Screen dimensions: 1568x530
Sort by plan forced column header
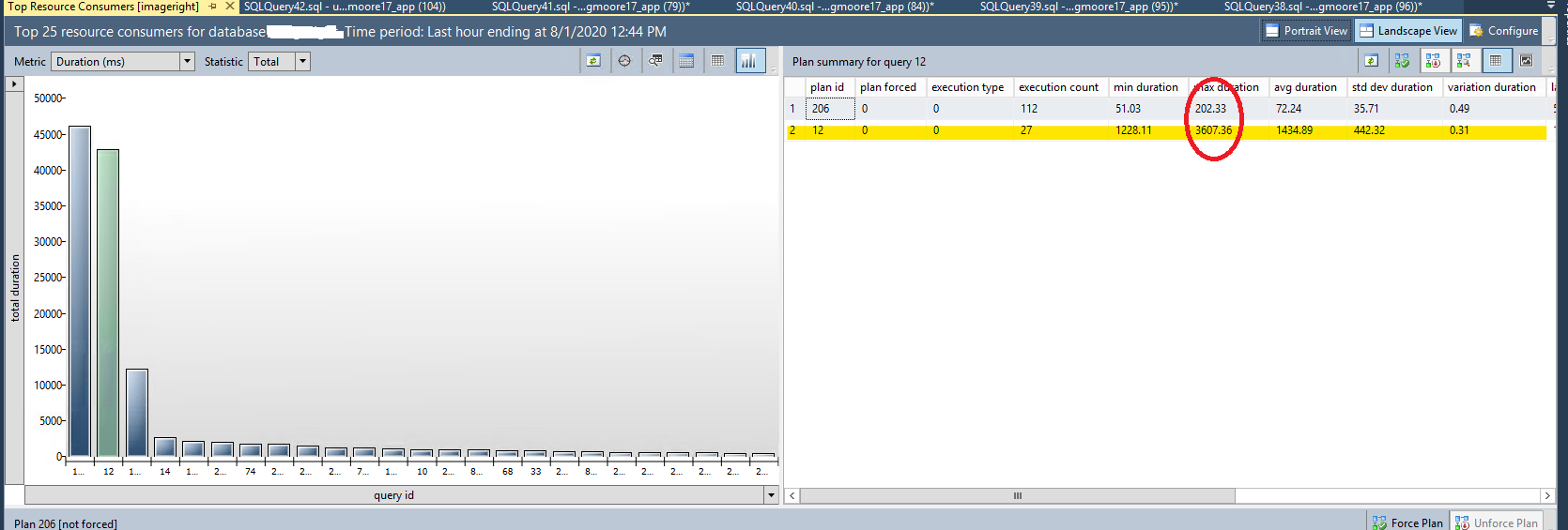click(890, 87)
